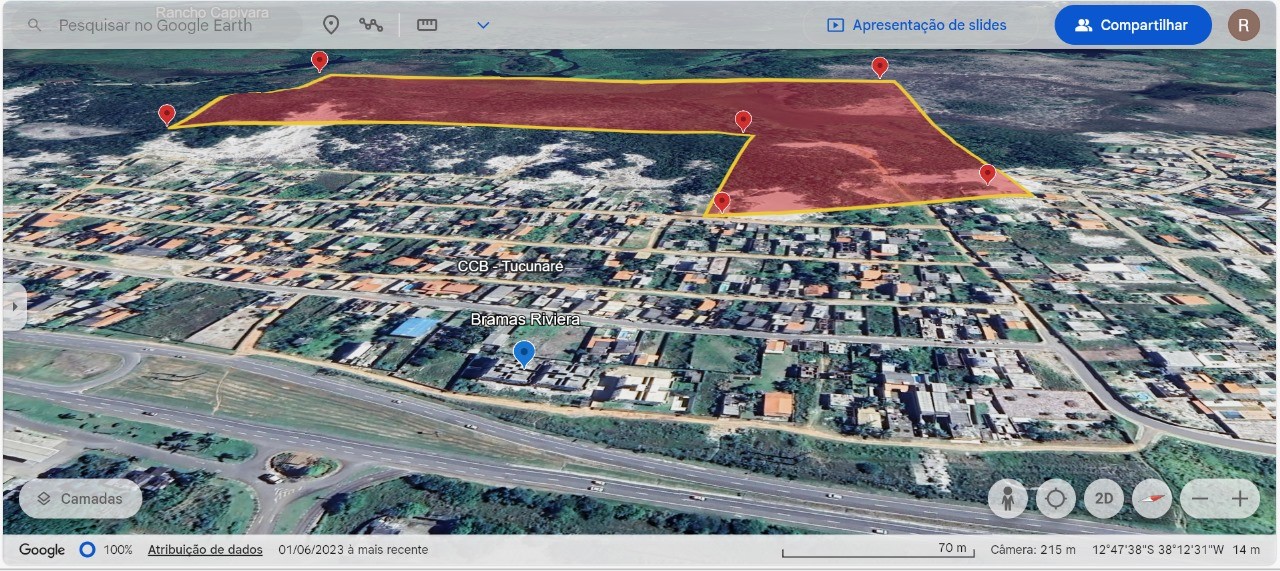Click the Rancho Capivara label

coord(212,12)
